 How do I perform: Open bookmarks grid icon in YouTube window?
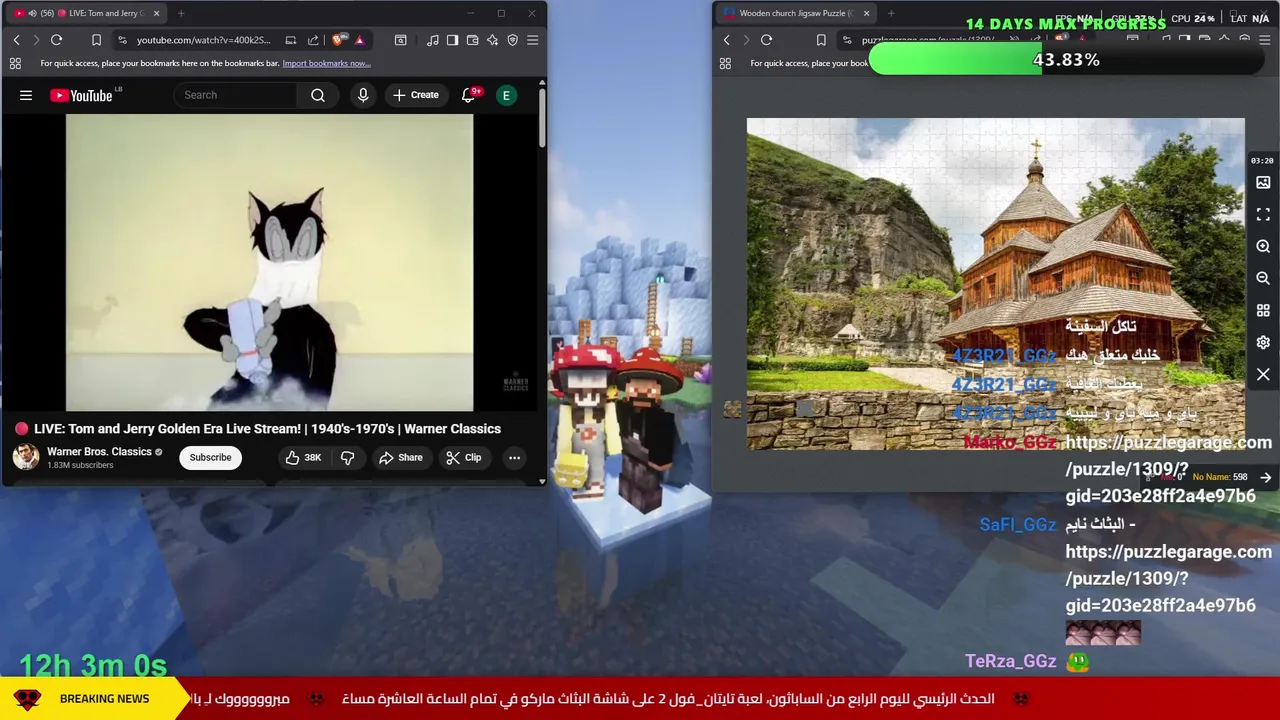coord(15,63)
